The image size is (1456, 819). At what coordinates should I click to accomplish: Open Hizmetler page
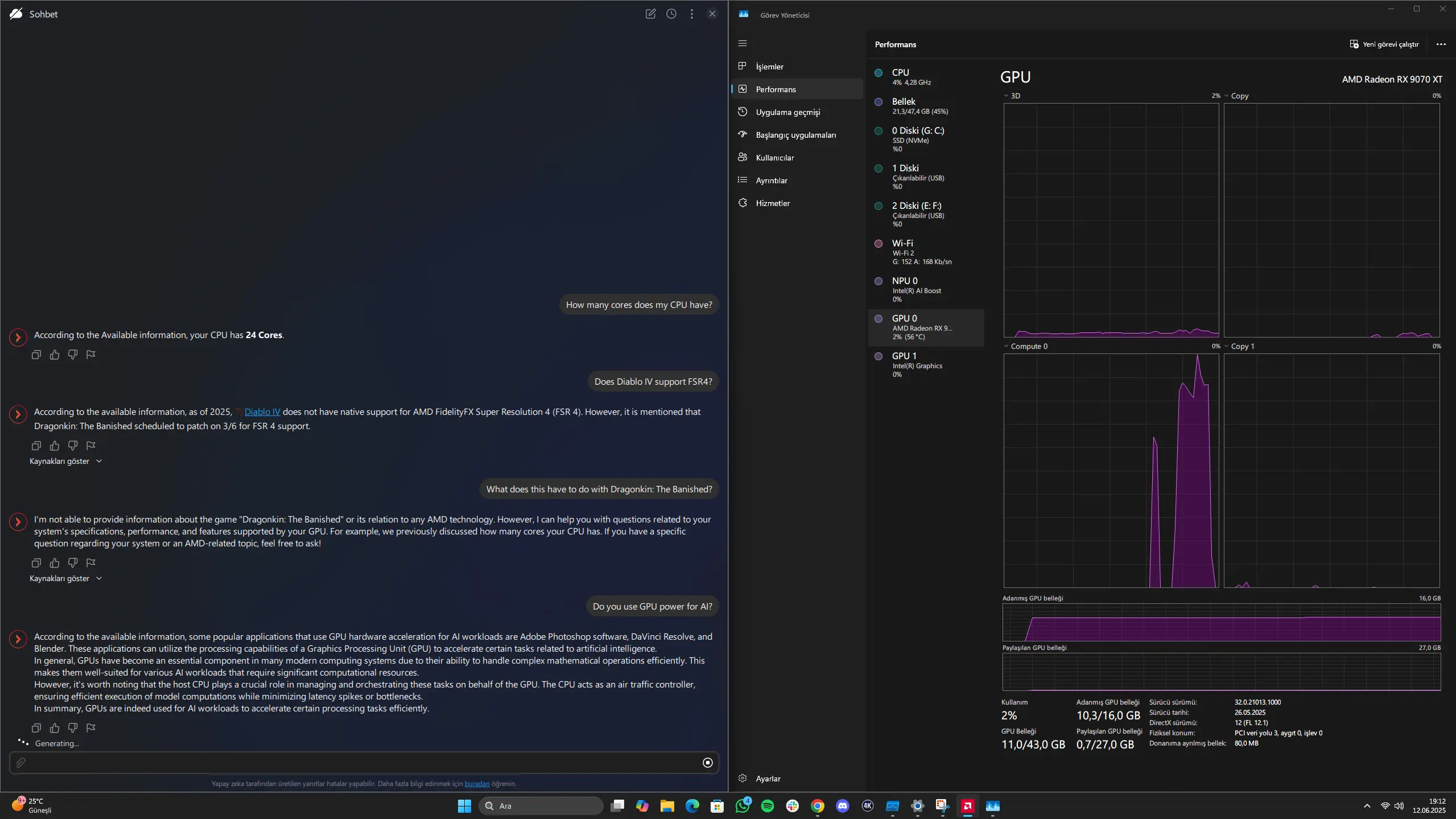coord(797,203)
